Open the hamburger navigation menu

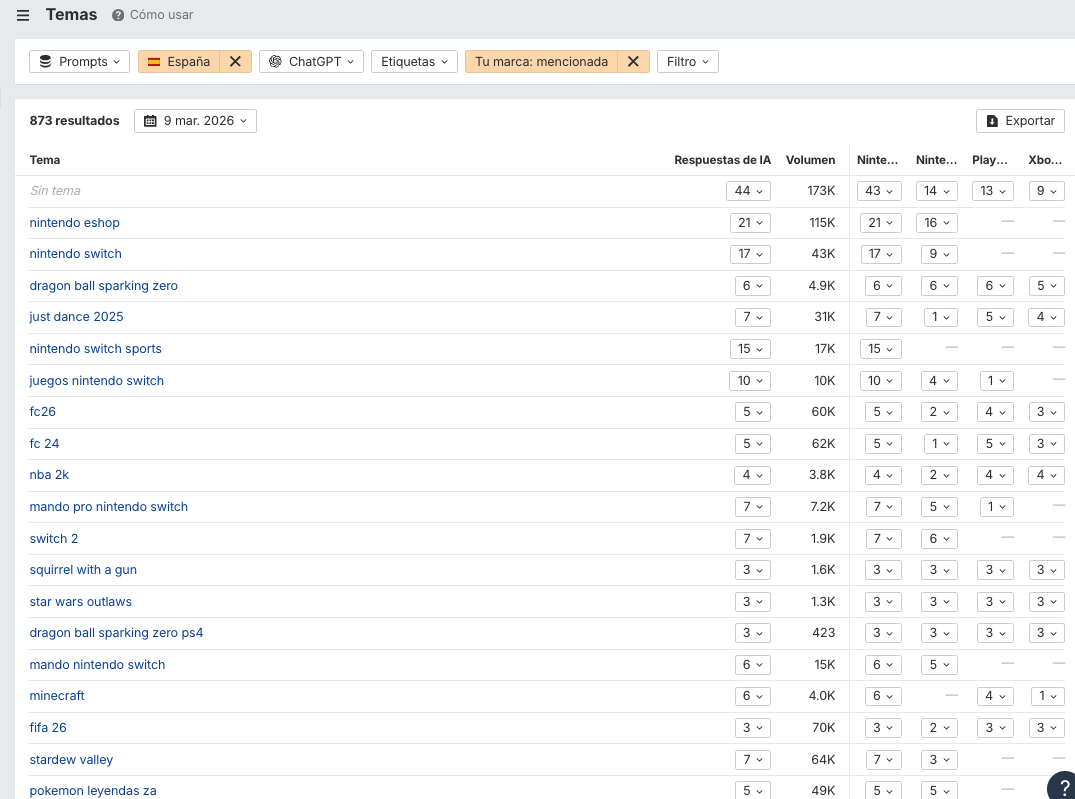(23, 15)
